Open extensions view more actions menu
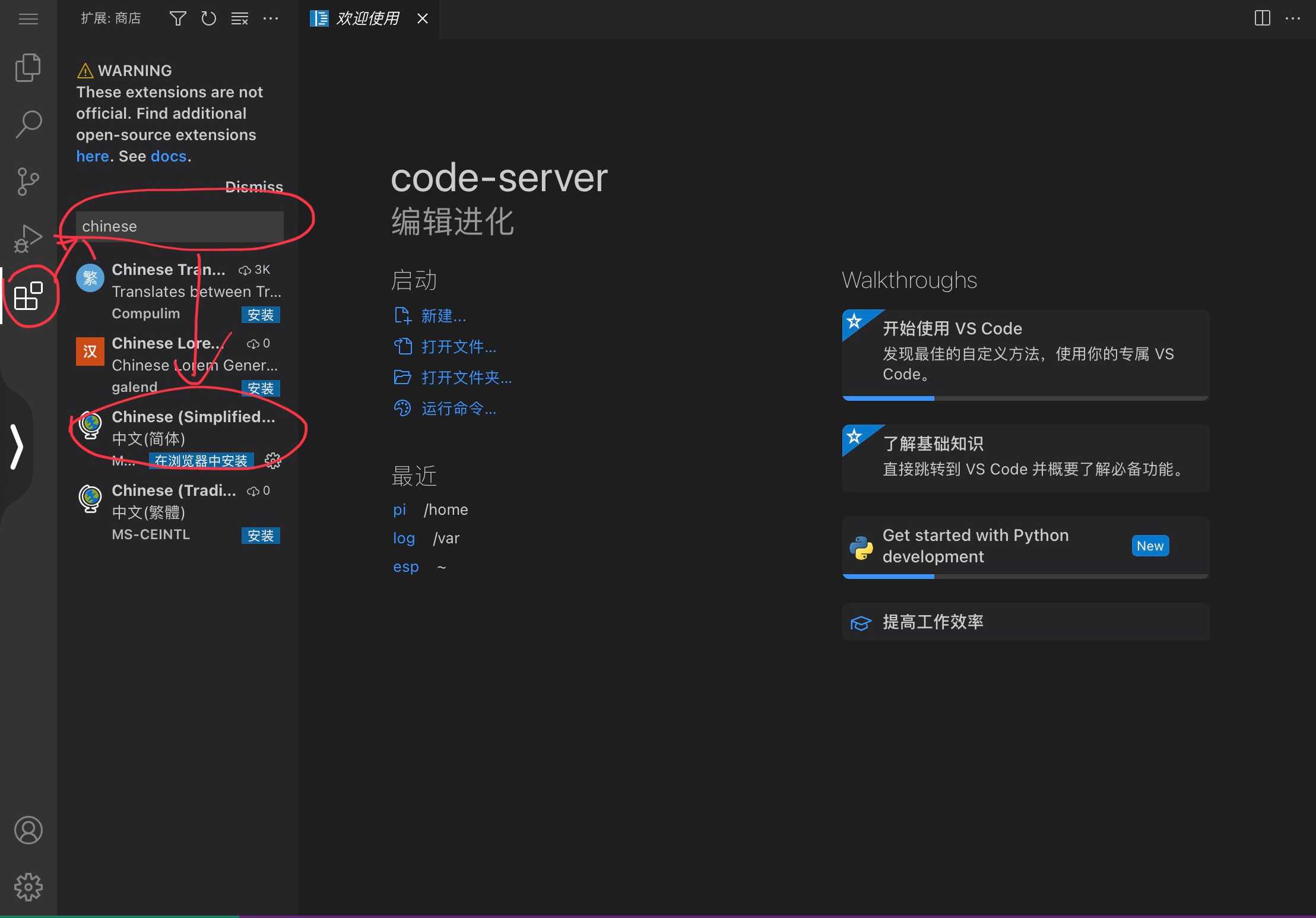The width and height of the screenshot is (1316, 918). (271, 19)
